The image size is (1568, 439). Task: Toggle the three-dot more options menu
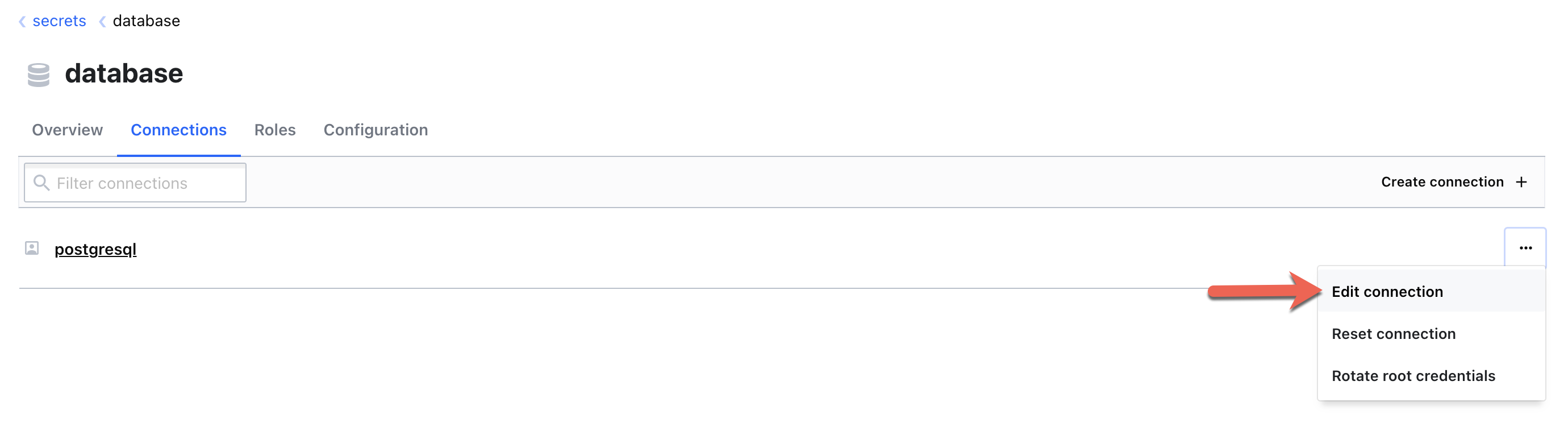(1525, 248)
